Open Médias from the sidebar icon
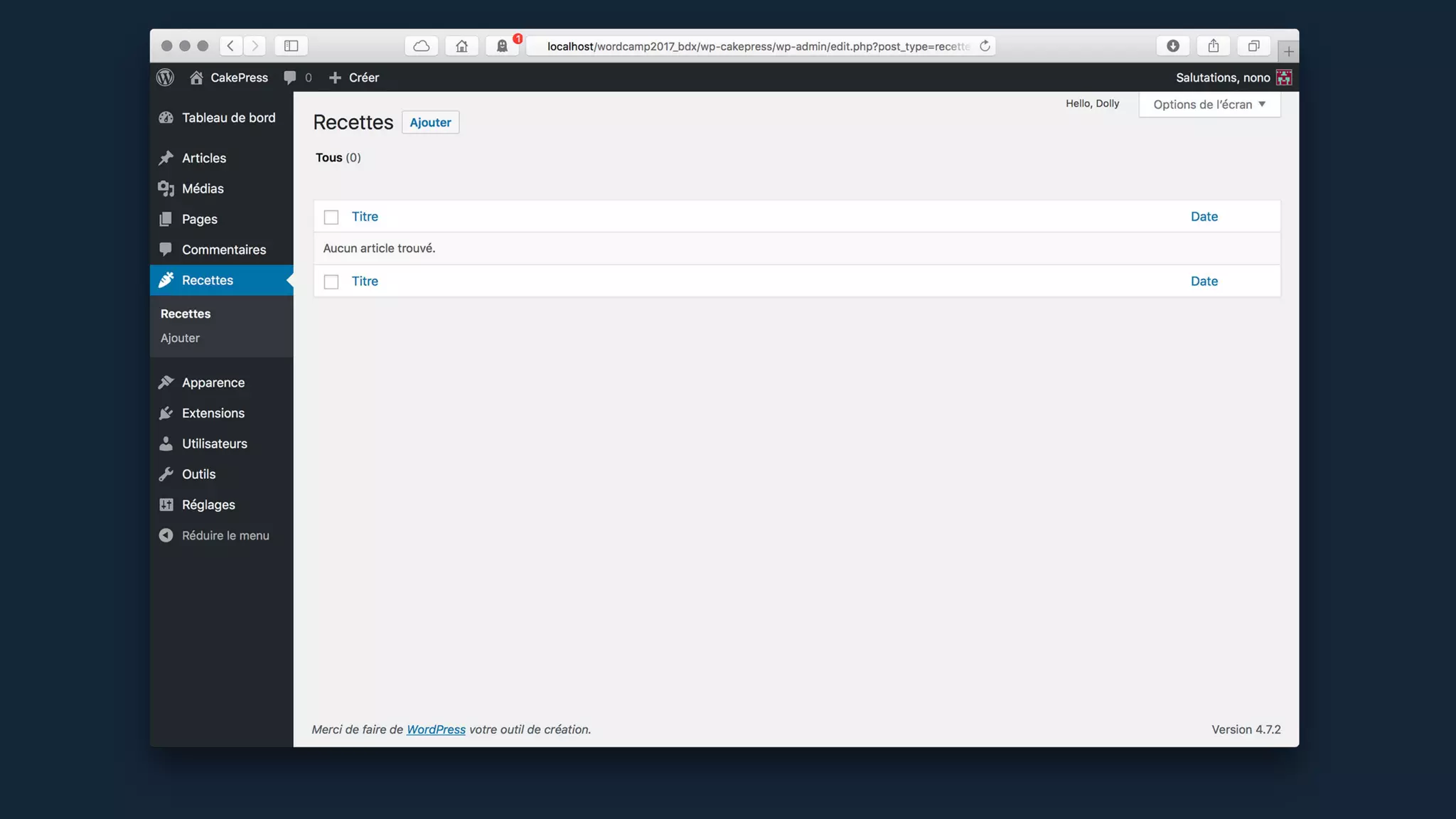1456x819 pixels. pyautogui.click(x=166, y=188)
